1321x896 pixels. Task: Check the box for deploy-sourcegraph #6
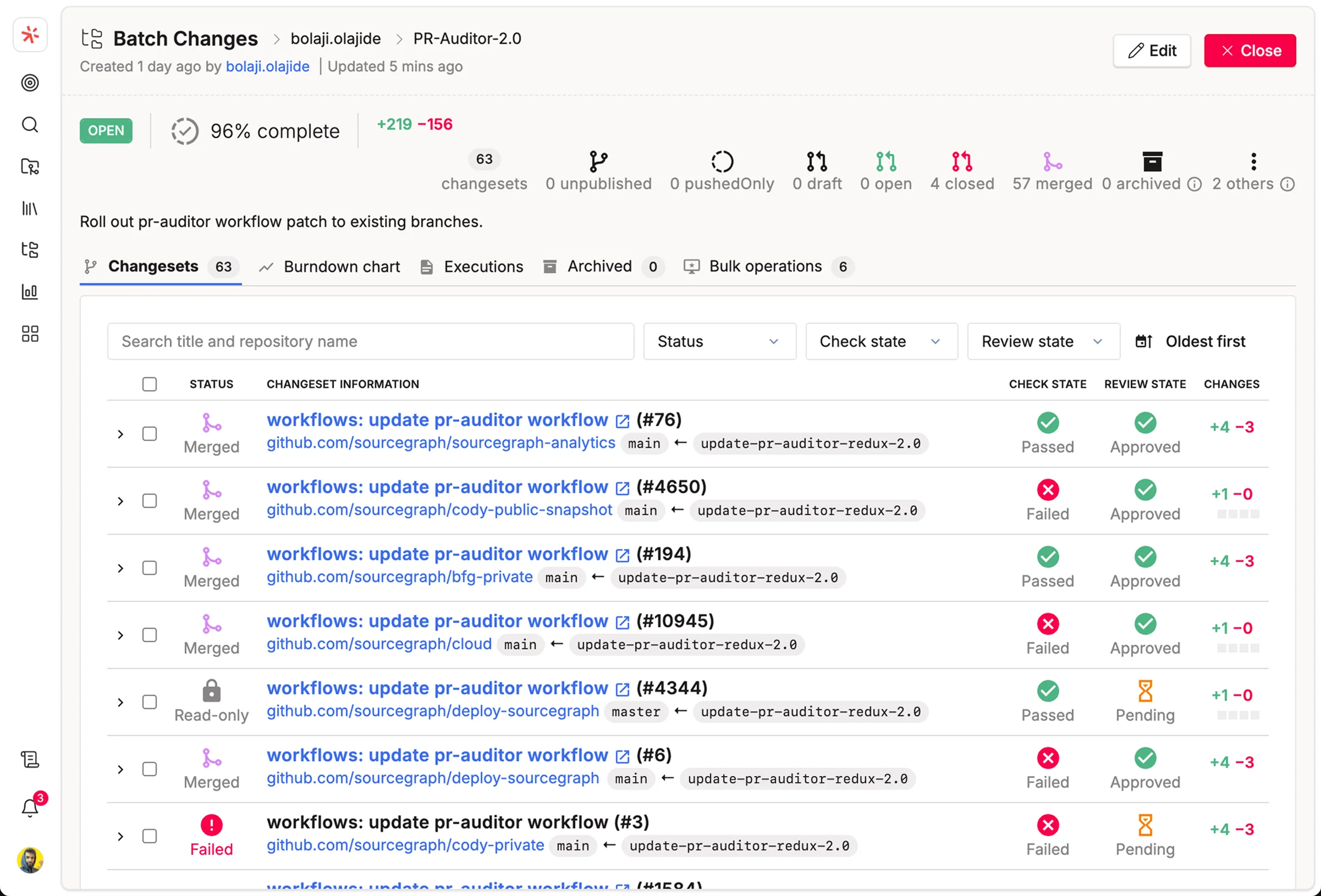point(150,770)
